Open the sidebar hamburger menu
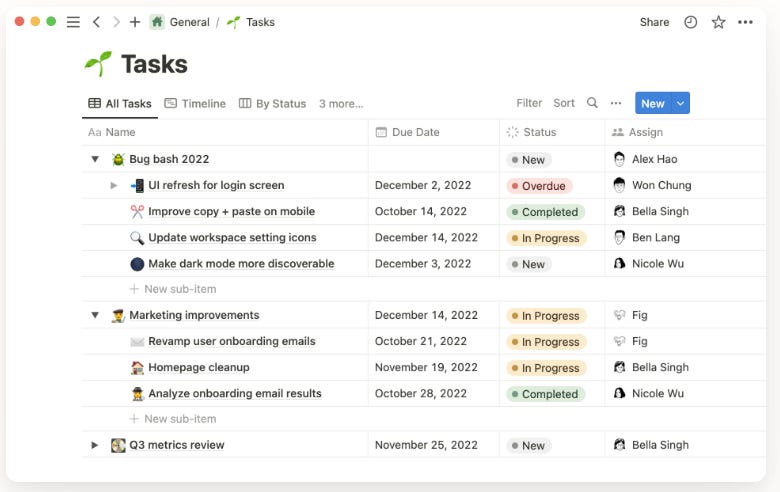 point(73,22)
